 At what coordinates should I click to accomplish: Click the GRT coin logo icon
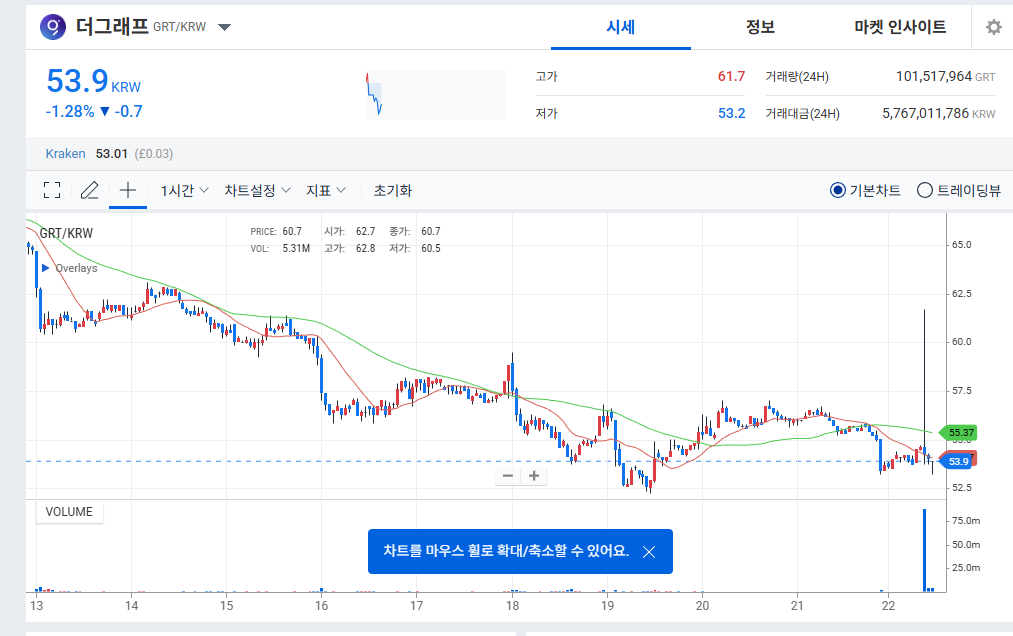53,27
